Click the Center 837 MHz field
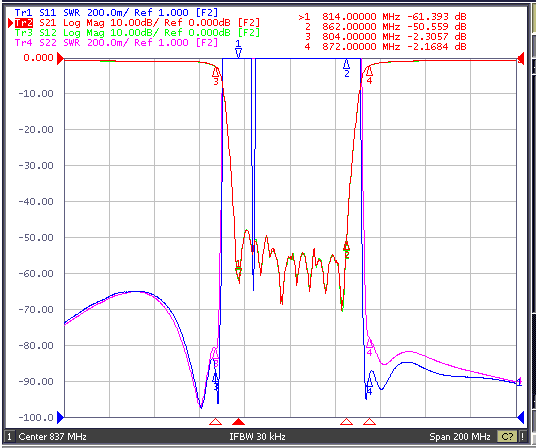Screen dimensions: 536x448 52,437
